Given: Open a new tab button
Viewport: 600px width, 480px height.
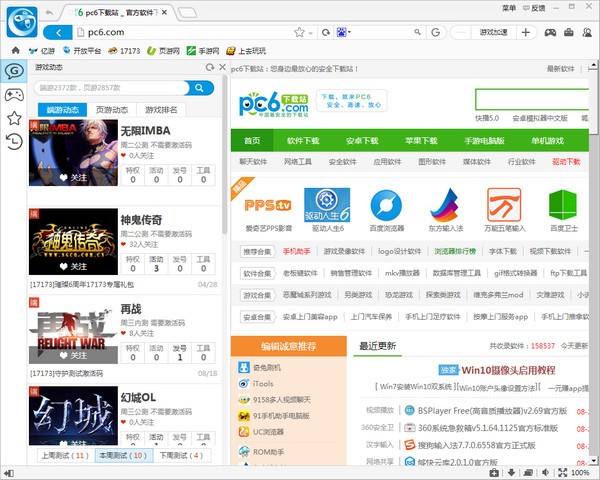Looking at the screenshot, I should tap(188, 13).
